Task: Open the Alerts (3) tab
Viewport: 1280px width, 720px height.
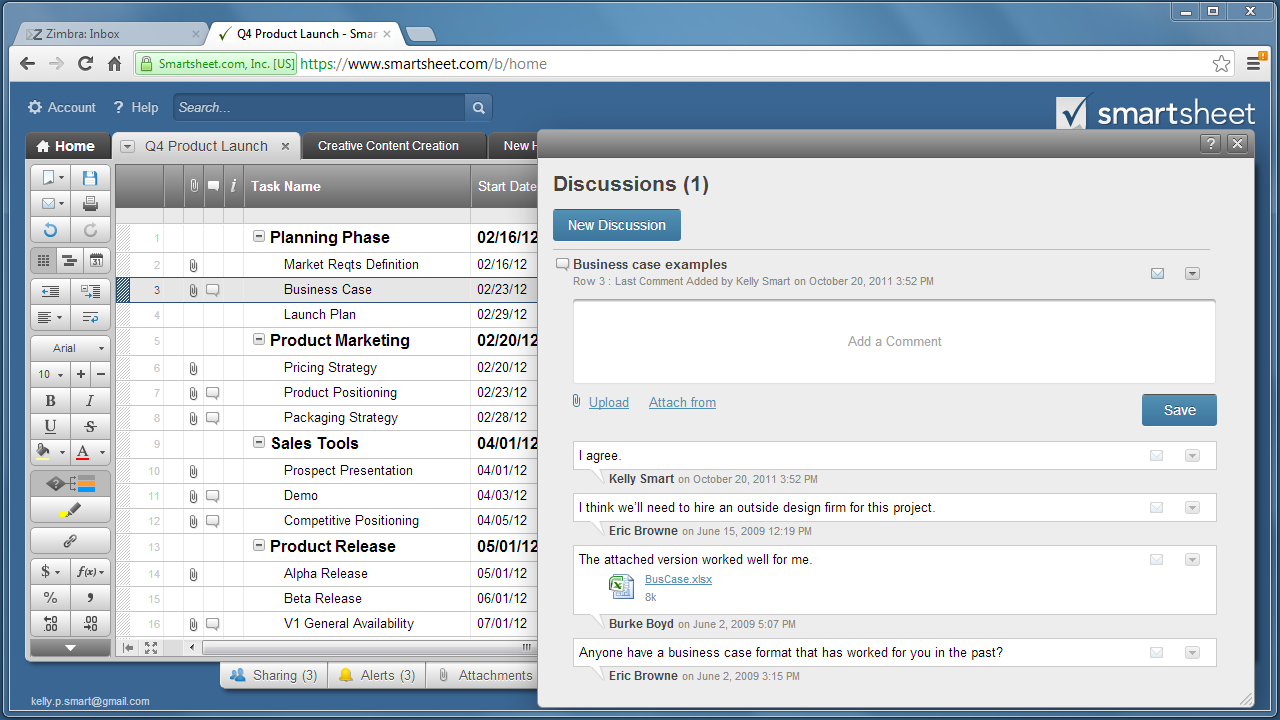Action: click(x=376, y=675)
